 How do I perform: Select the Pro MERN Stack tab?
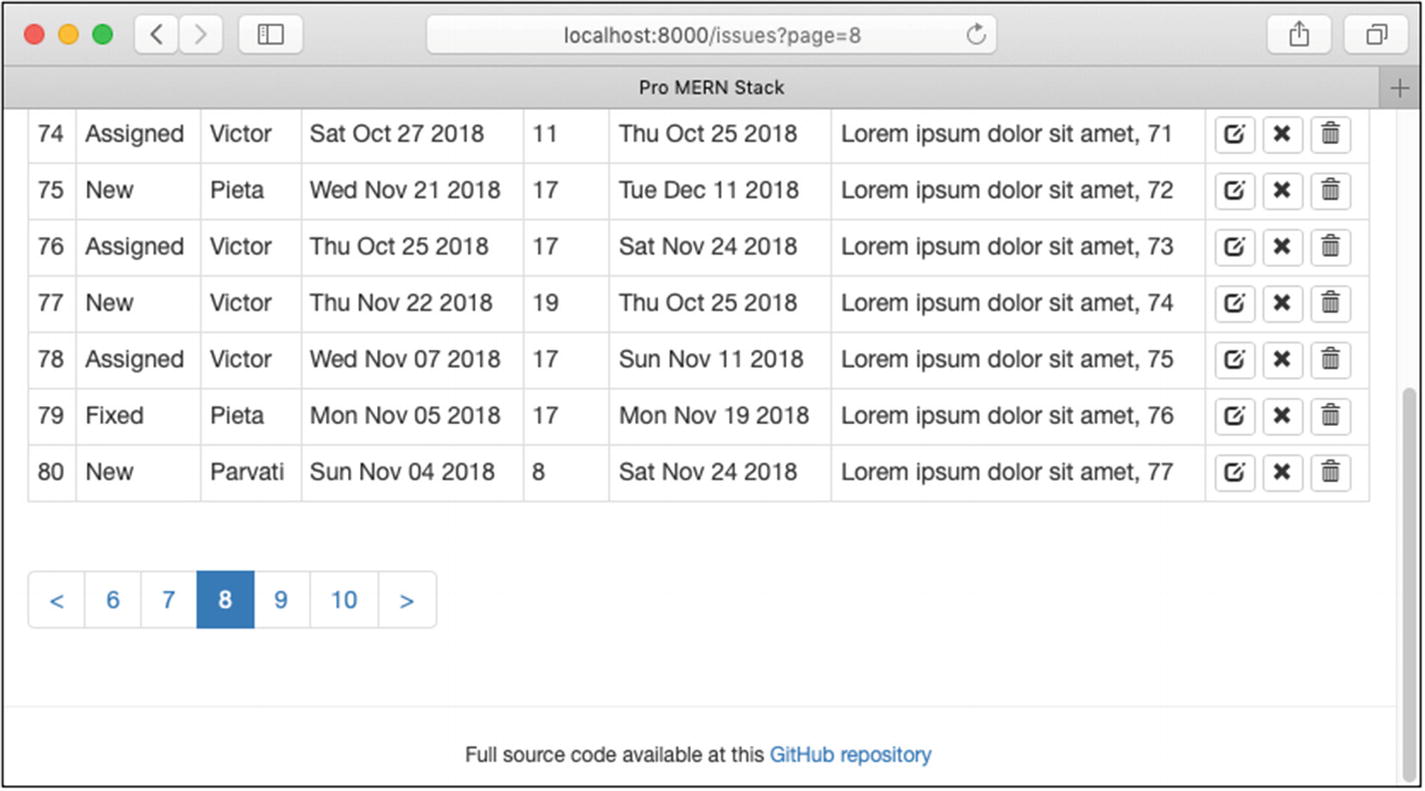pyautogui.click(x=711, y=88)
